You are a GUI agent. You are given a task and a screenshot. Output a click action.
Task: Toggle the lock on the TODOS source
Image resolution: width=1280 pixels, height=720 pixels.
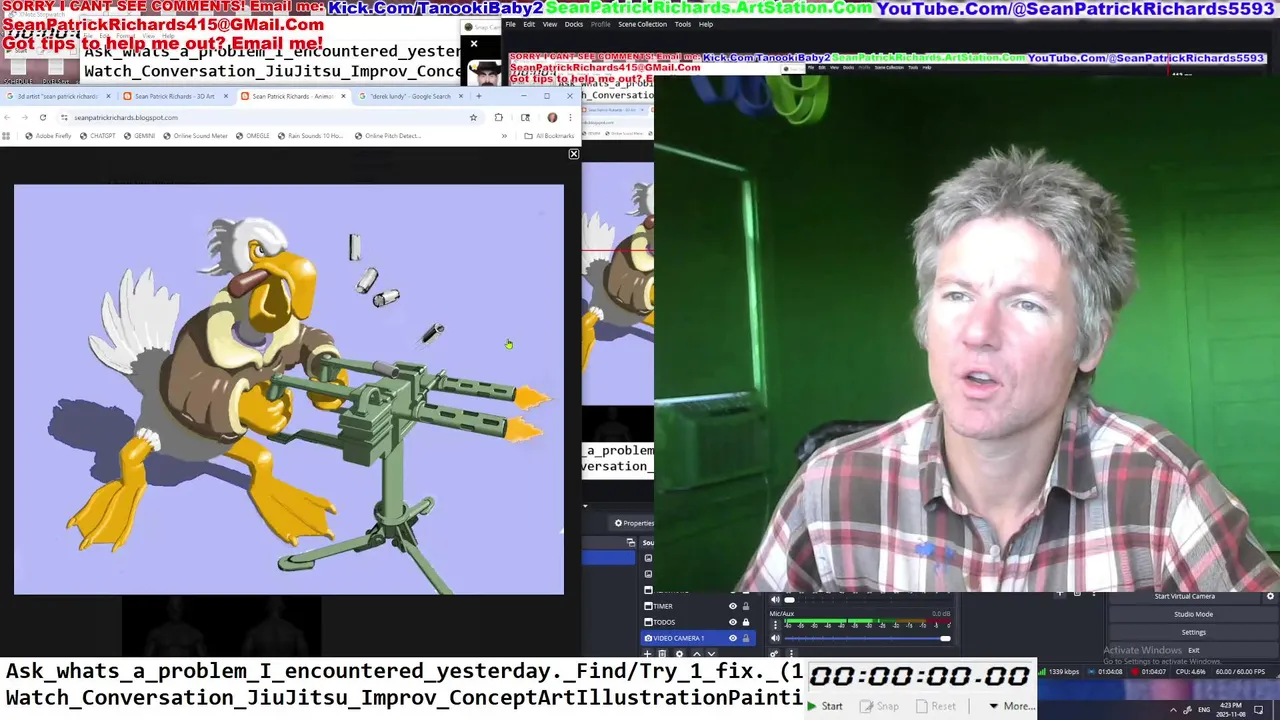click(x=746, y=622)
